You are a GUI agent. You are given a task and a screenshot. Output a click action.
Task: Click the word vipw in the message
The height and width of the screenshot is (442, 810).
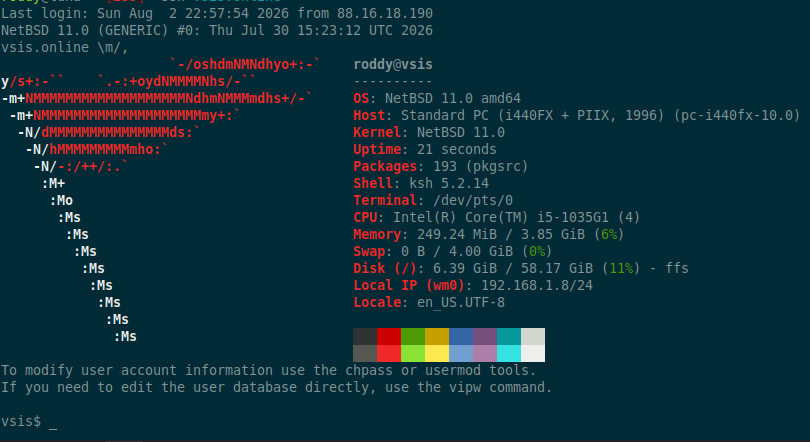point(465,387)
